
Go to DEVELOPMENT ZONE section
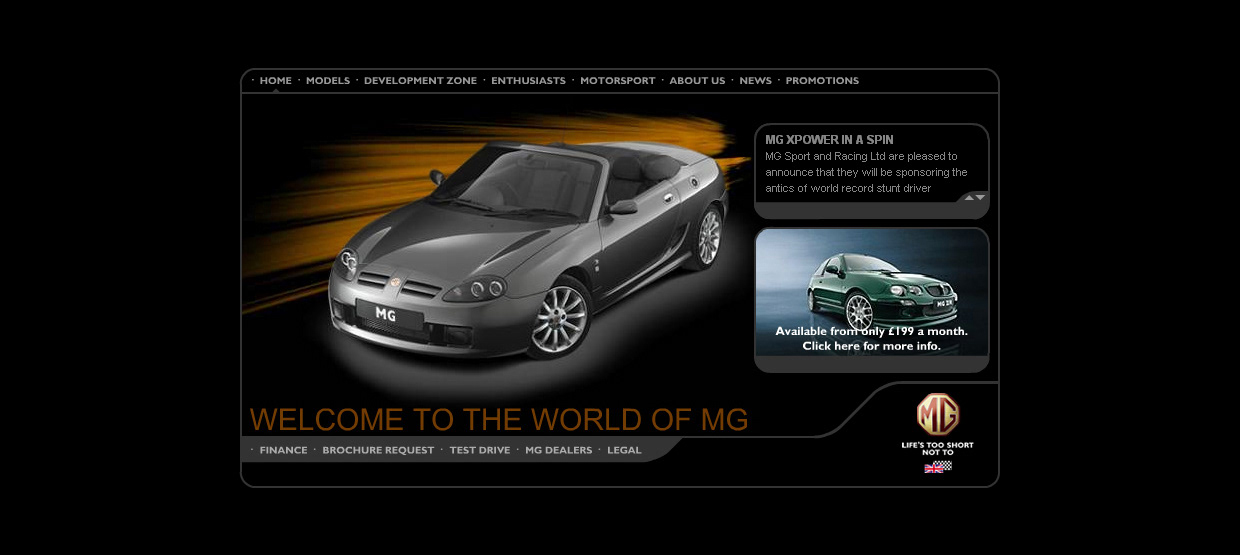(420, 81)
